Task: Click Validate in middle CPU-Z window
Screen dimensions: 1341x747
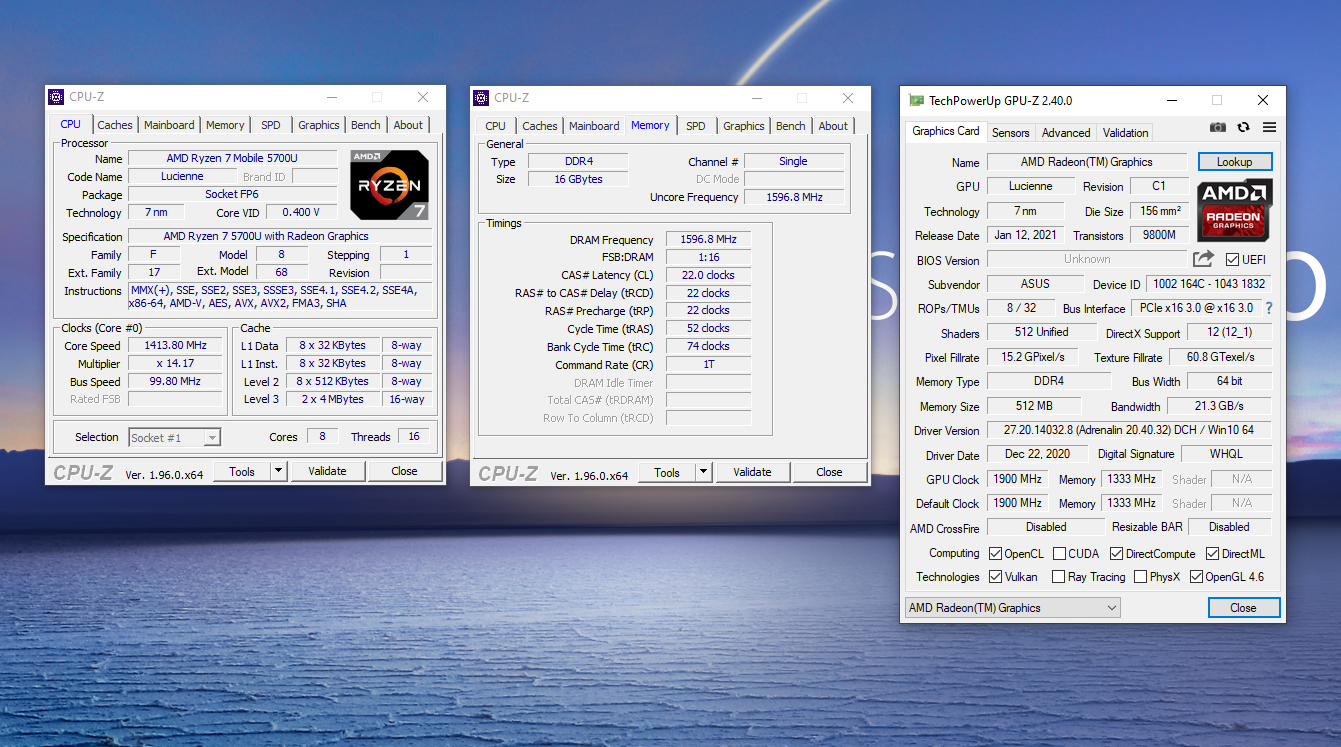Action: 752,472
